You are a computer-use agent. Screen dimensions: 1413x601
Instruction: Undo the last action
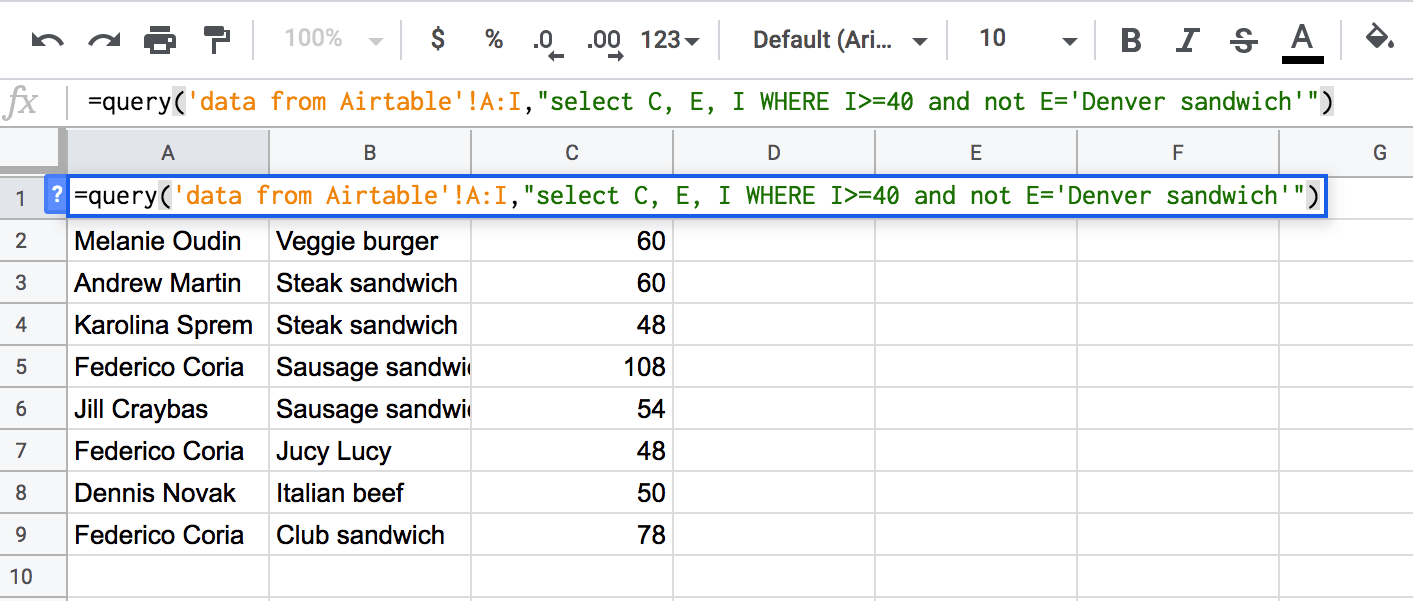pos(47,40)
